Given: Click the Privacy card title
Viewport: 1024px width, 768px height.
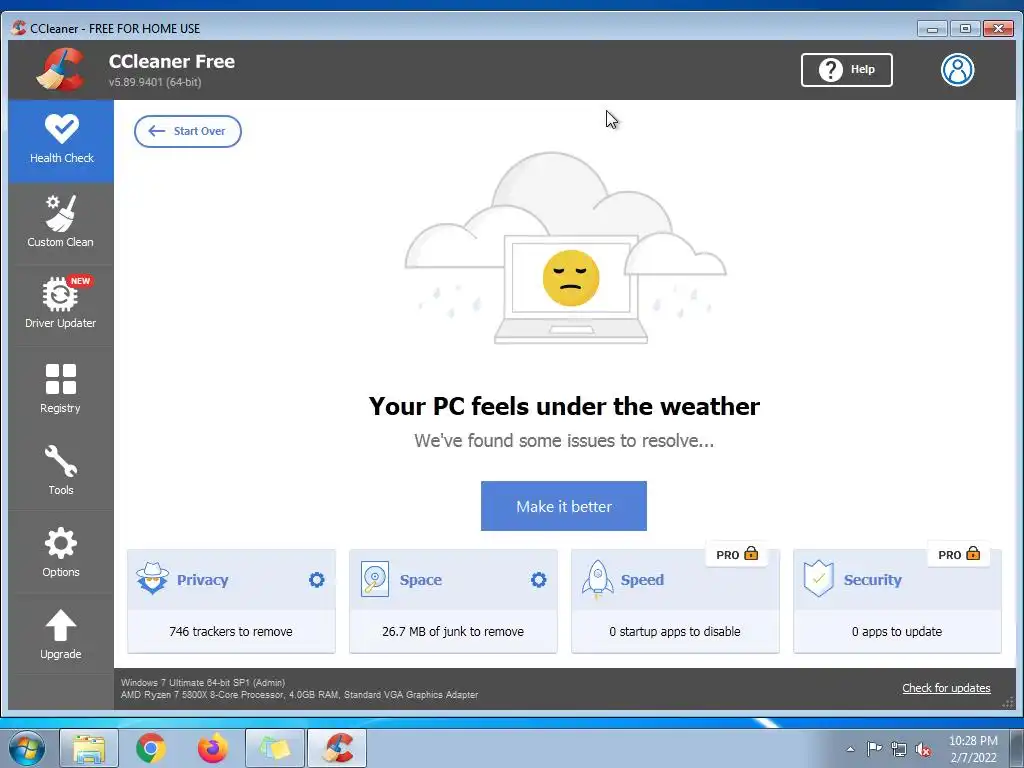Looking at the screenshot, I should [202, 580].
